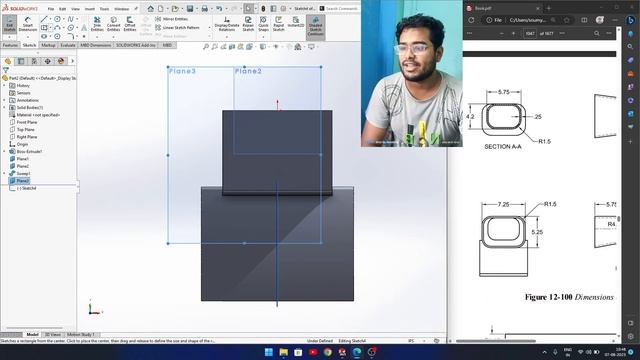Switch to the 3D Views bottom tab
This screenshot has height=360, width=640.
pos(52,335)
